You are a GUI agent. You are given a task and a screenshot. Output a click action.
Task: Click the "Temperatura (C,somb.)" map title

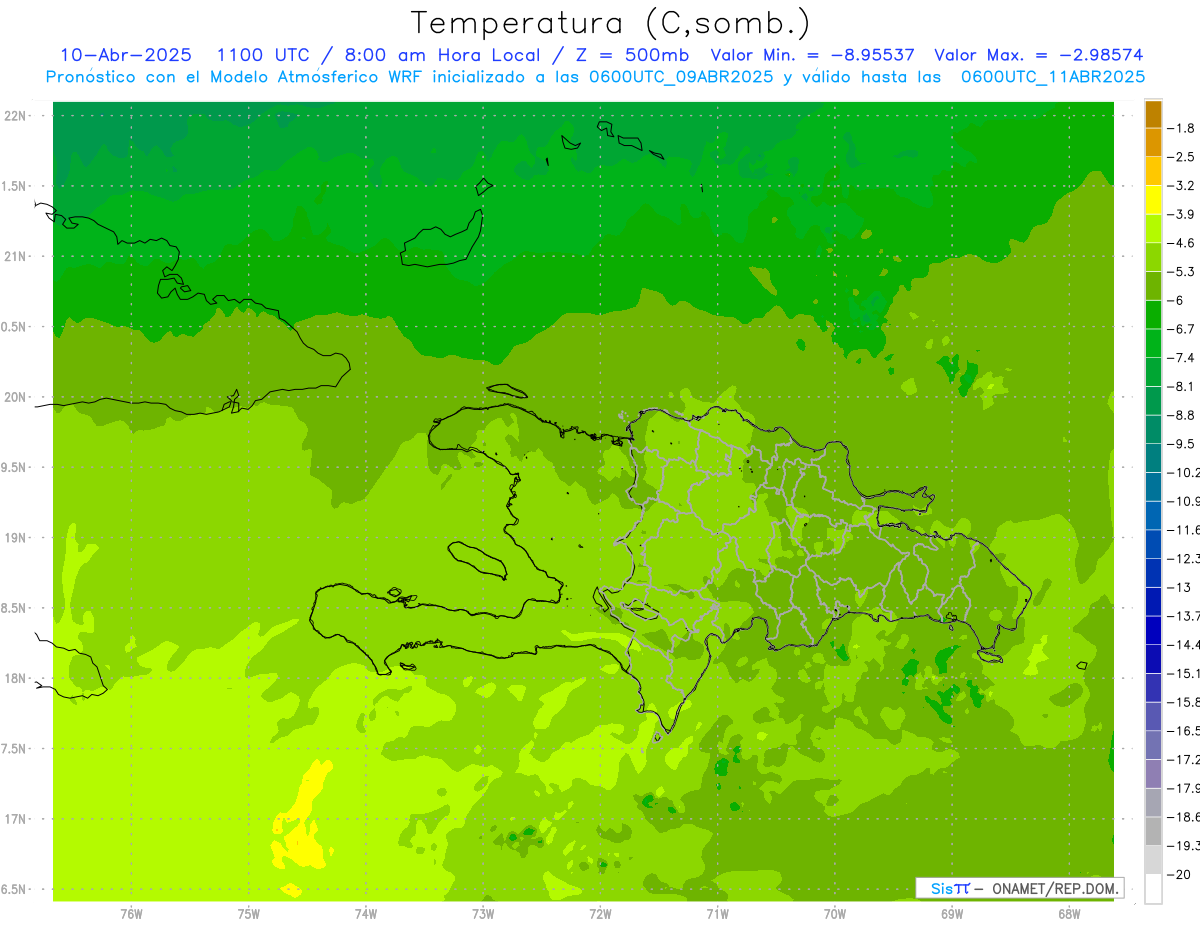tap(610, 23)
